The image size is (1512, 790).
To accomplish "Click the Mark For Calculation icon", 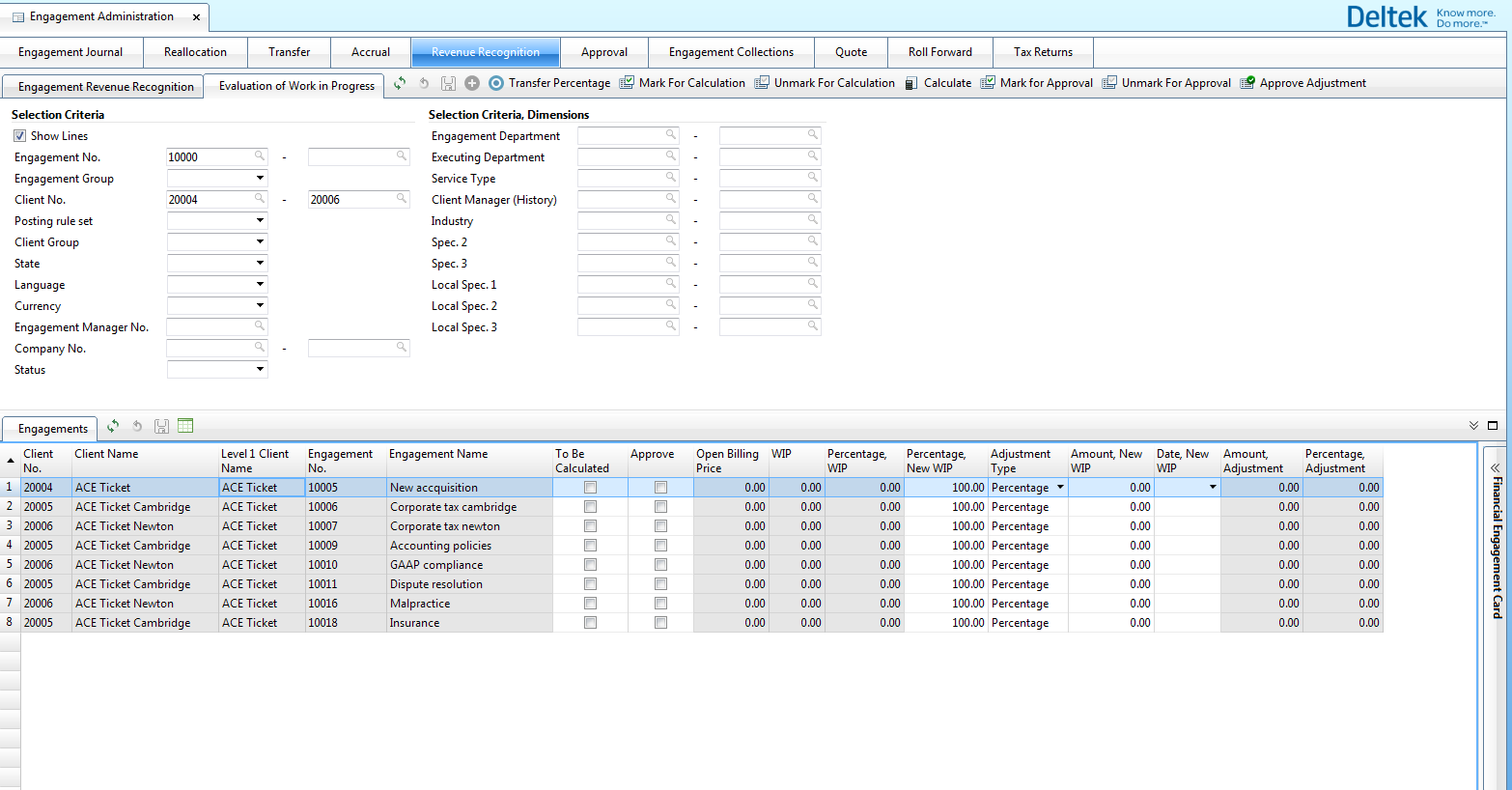I will pyautogui.click(x=627, y=83).
